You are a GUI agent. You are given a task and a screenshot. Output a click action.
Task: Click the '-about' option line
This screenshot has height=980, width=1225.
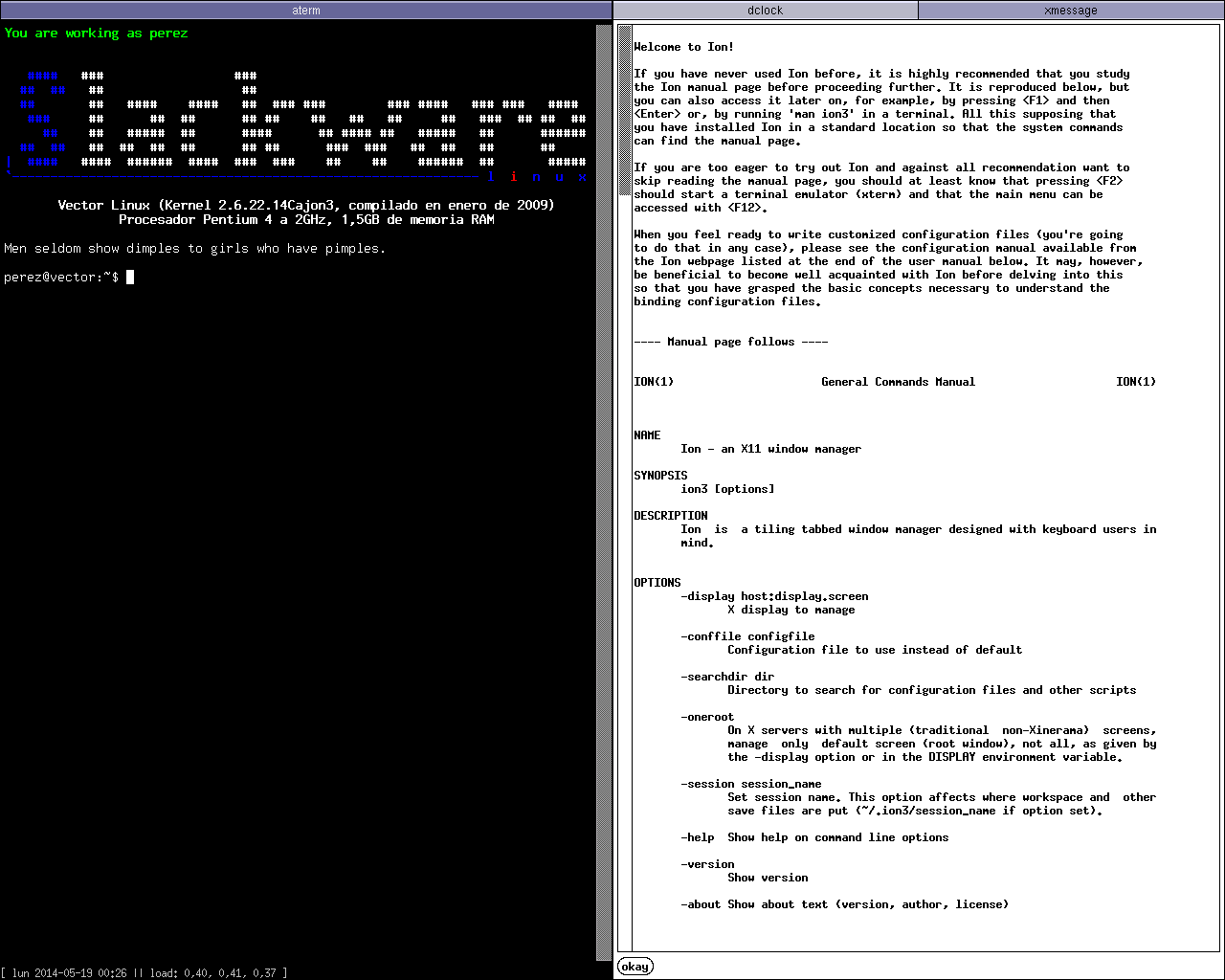844,904
